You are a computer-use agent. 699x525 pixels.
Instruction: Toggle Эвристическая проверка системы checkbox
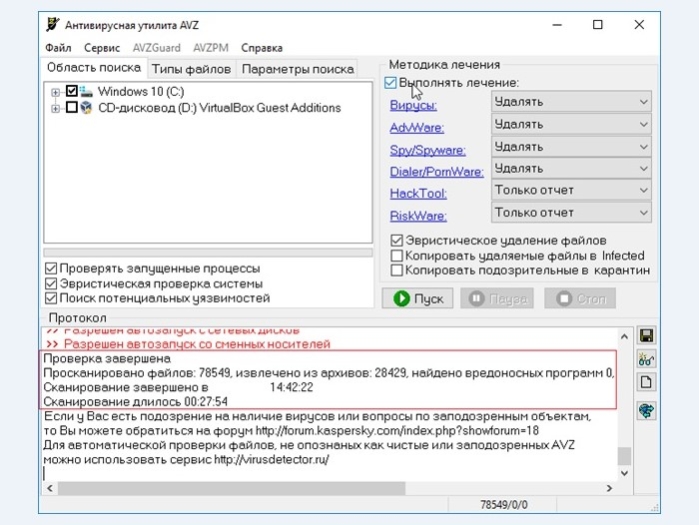(x=51, y=283)
